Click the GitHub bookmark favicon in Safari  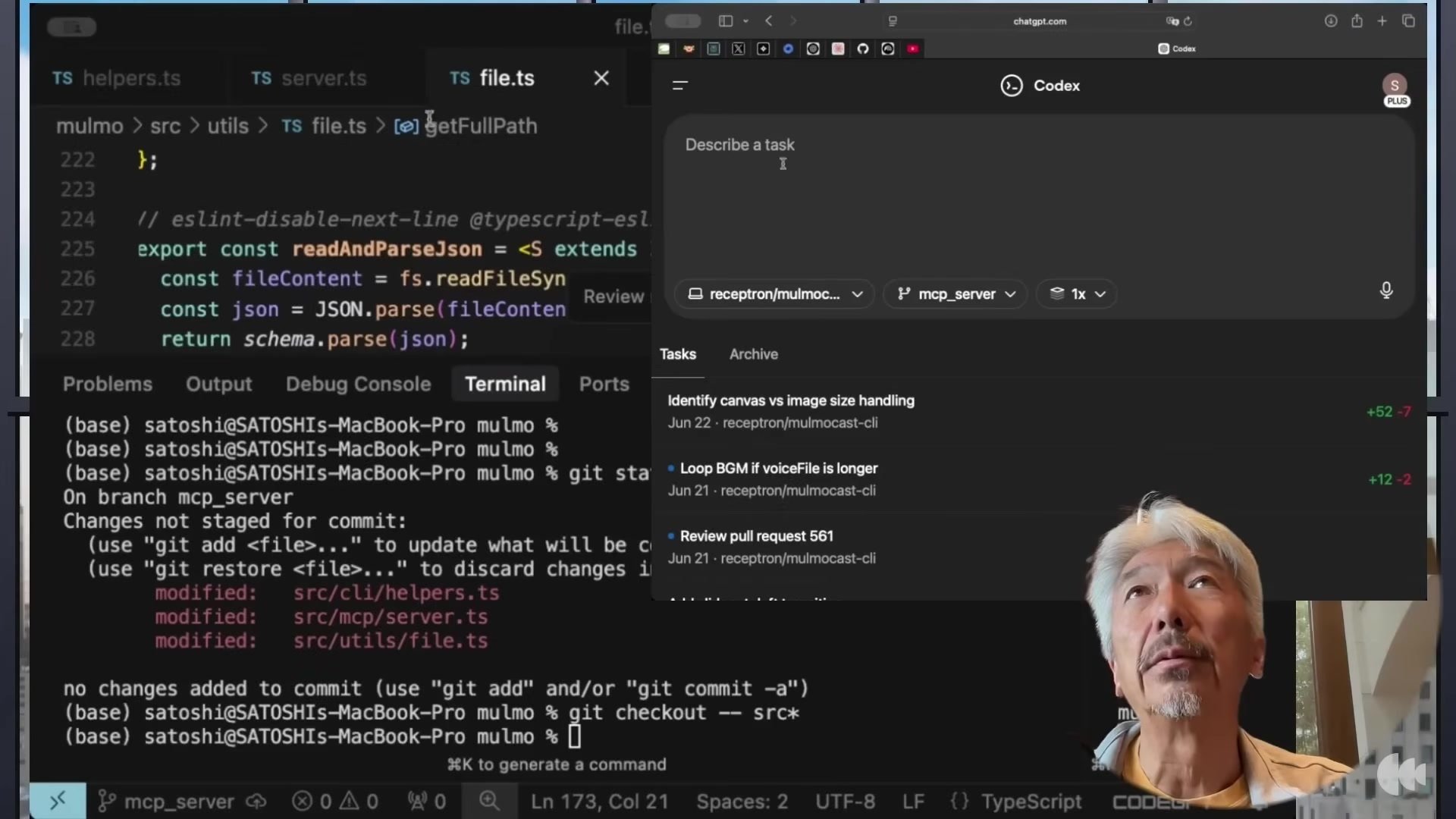[x=863, y=49]
